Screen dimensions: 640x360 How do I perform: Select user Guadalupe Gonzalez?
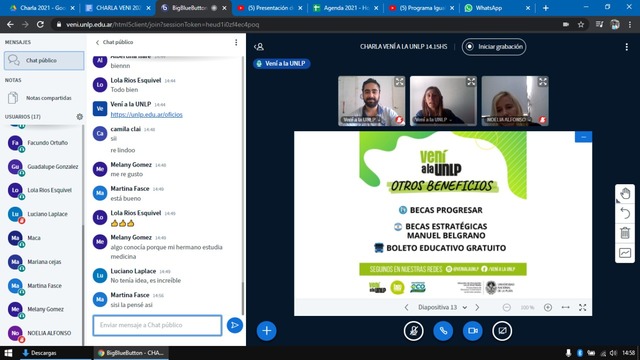(x=43, y=167)
